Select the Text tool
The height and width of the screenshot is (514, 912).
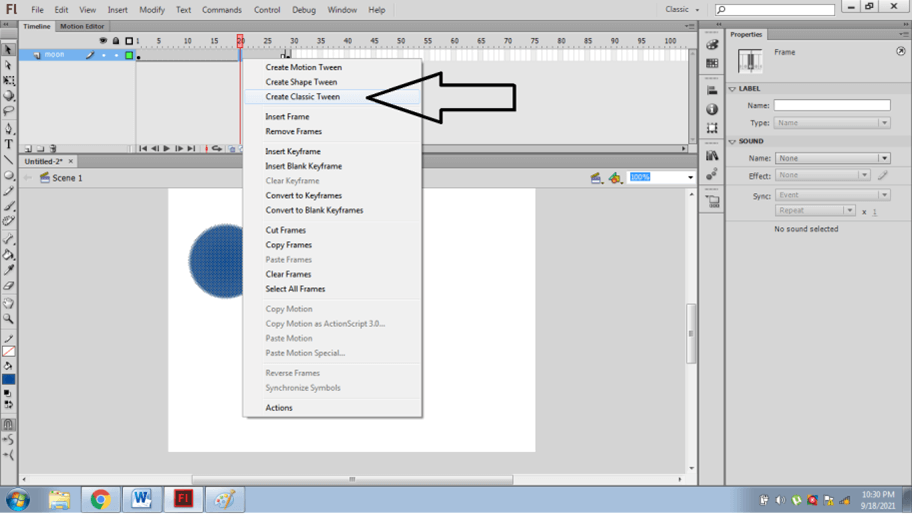(x=8, y=144)
